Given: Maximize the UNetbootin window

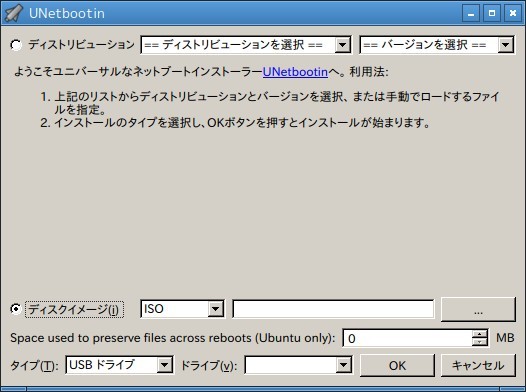Looking at the screenshot, I should pyautogui.click(x=492, y=13).
